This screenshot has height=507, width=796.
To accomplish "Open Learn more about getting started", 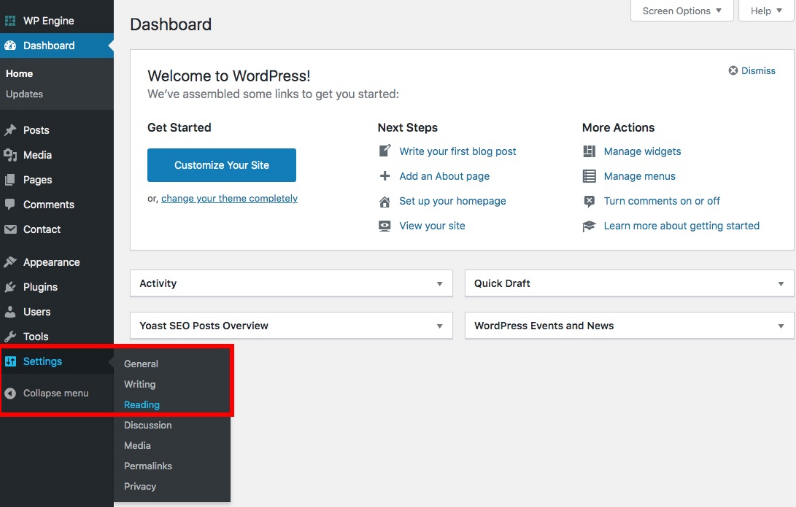I will point(681,226).
